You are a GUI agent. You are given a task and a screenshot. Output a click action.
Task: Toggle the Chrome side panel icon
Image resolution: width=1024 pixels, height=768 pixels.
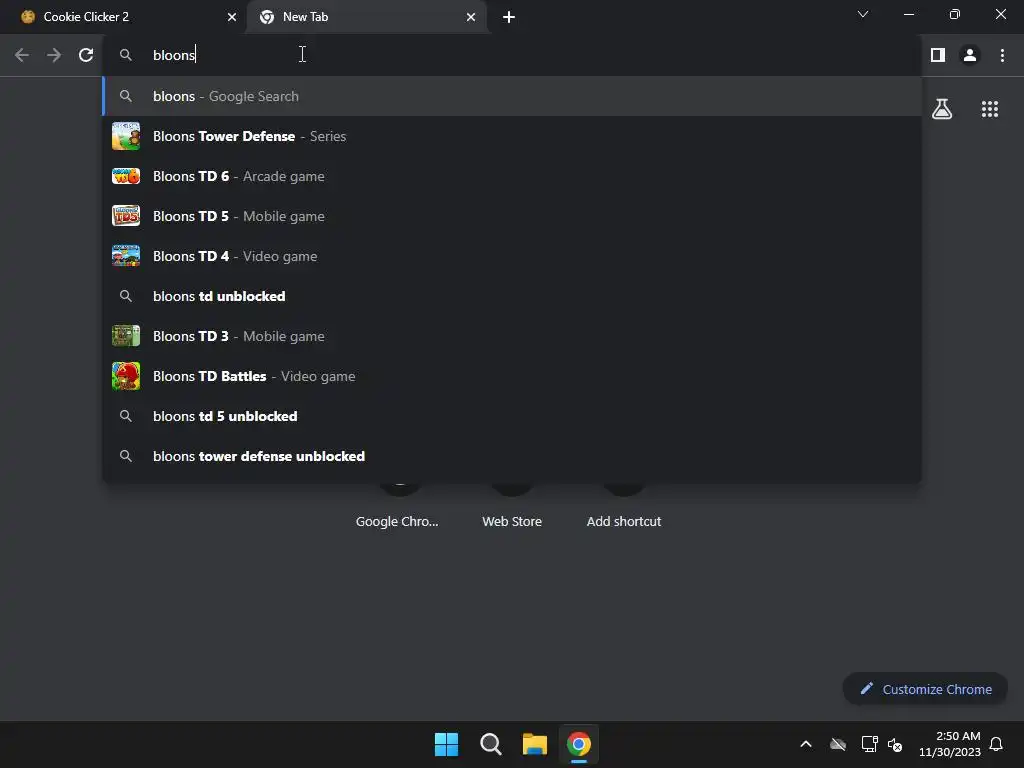(938, 55)
